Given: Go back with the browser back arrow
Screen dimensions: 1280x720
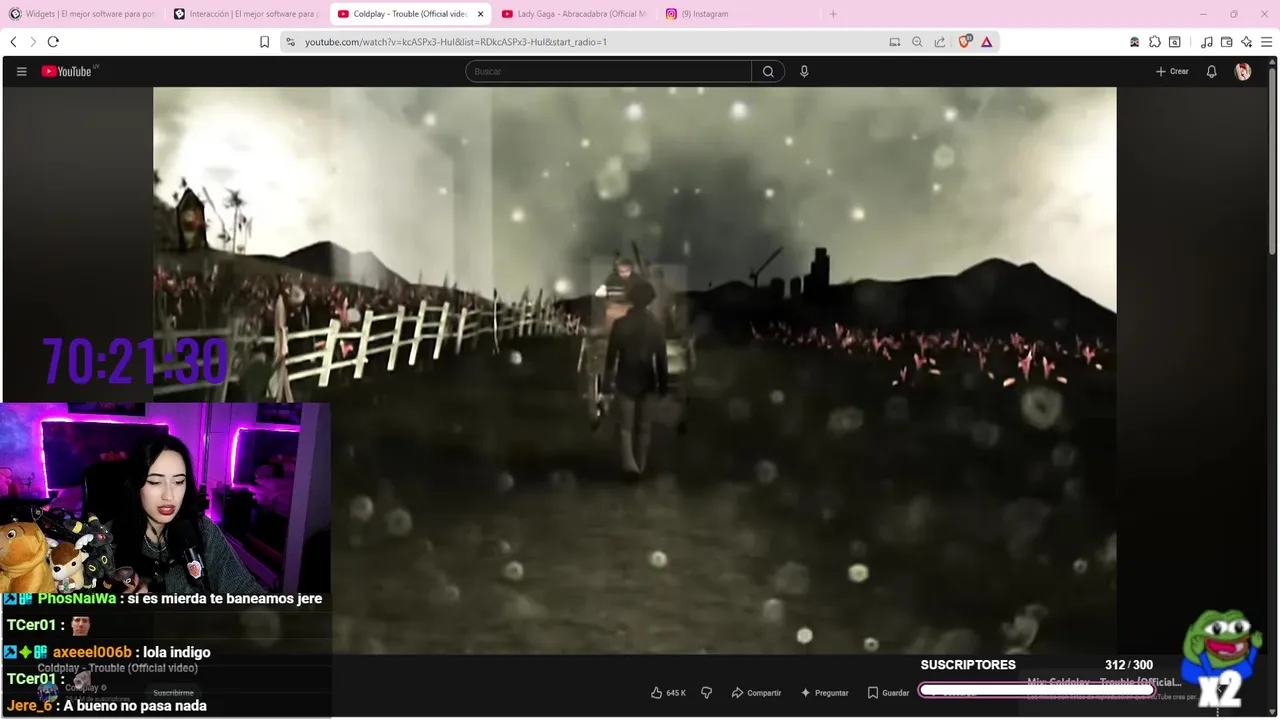Looking at the screenshot, I should (x=13, y=42).
